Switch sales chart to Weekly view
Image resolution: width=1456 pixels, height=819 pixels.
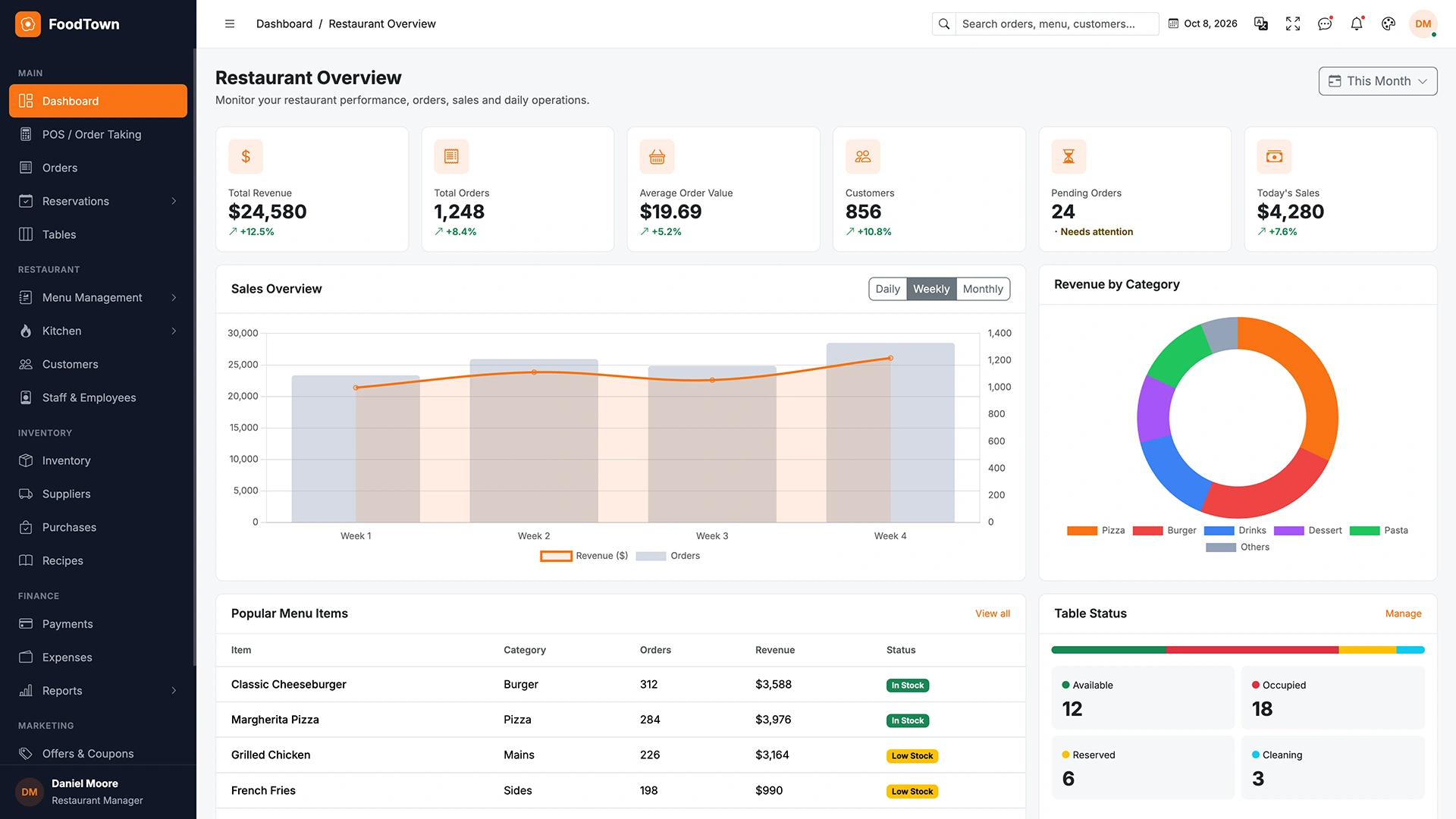click(931, 289)
